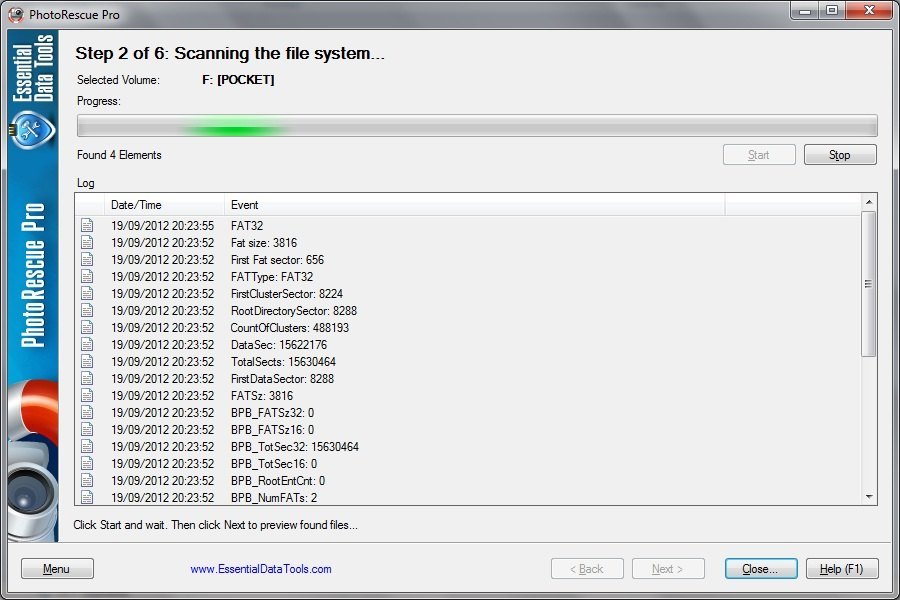This screenshot has height=600, width=900.
Task: Click the document icon beside the first FAT32 log row
Action: 87,226
